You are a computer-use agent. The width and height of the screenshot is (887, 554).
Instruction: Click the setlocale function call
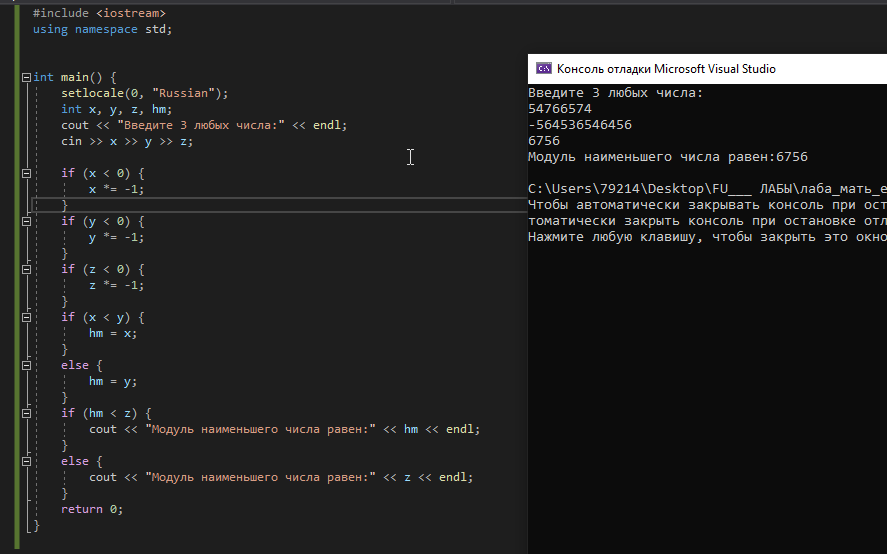(144, 93)
